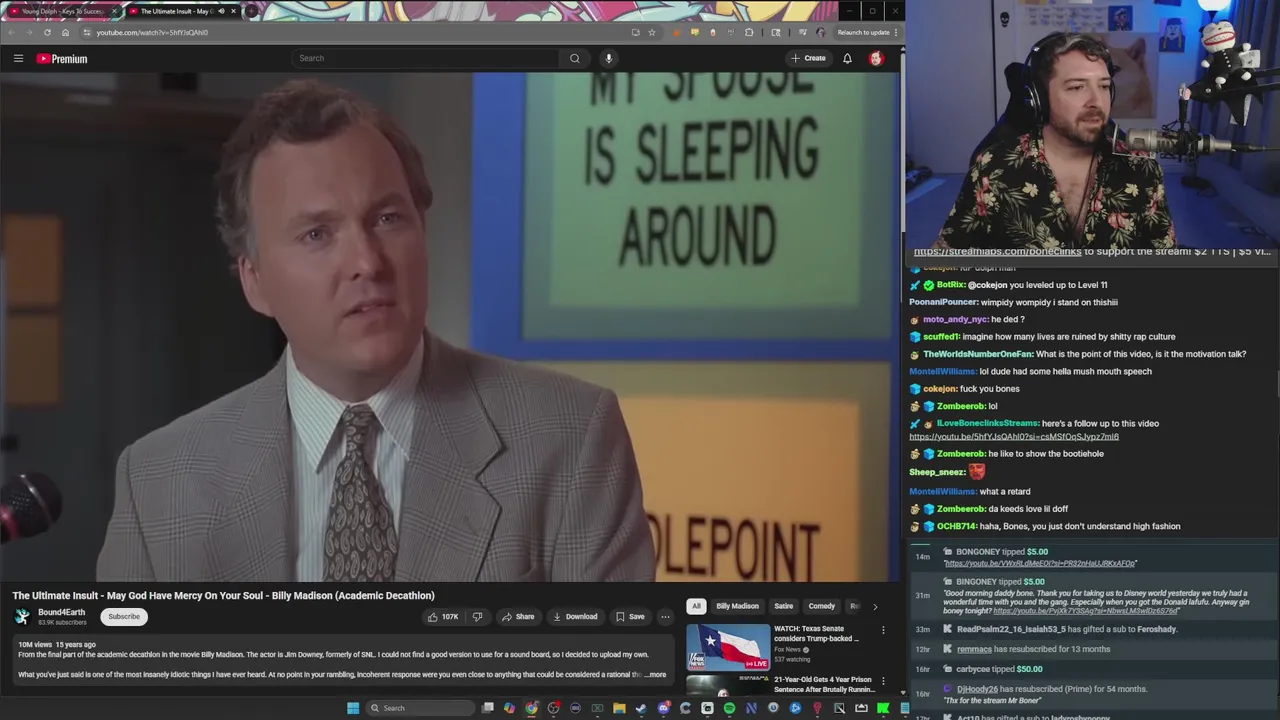Click the browser address bar URL
This screenshot has width=1280, height=720.
pos(152,32)
